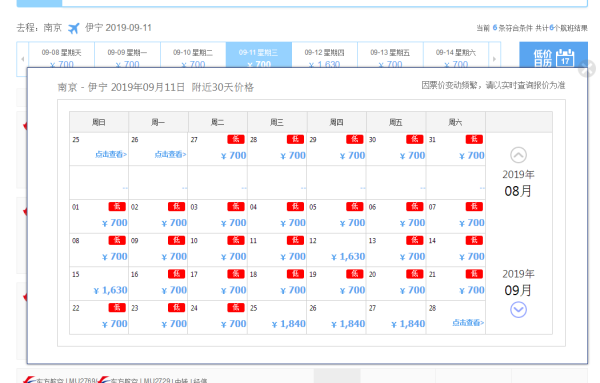Choose September 01 price ¥700
Image resolution: width=600 pixels, height=383 pixels.
(x=114, y=223)
